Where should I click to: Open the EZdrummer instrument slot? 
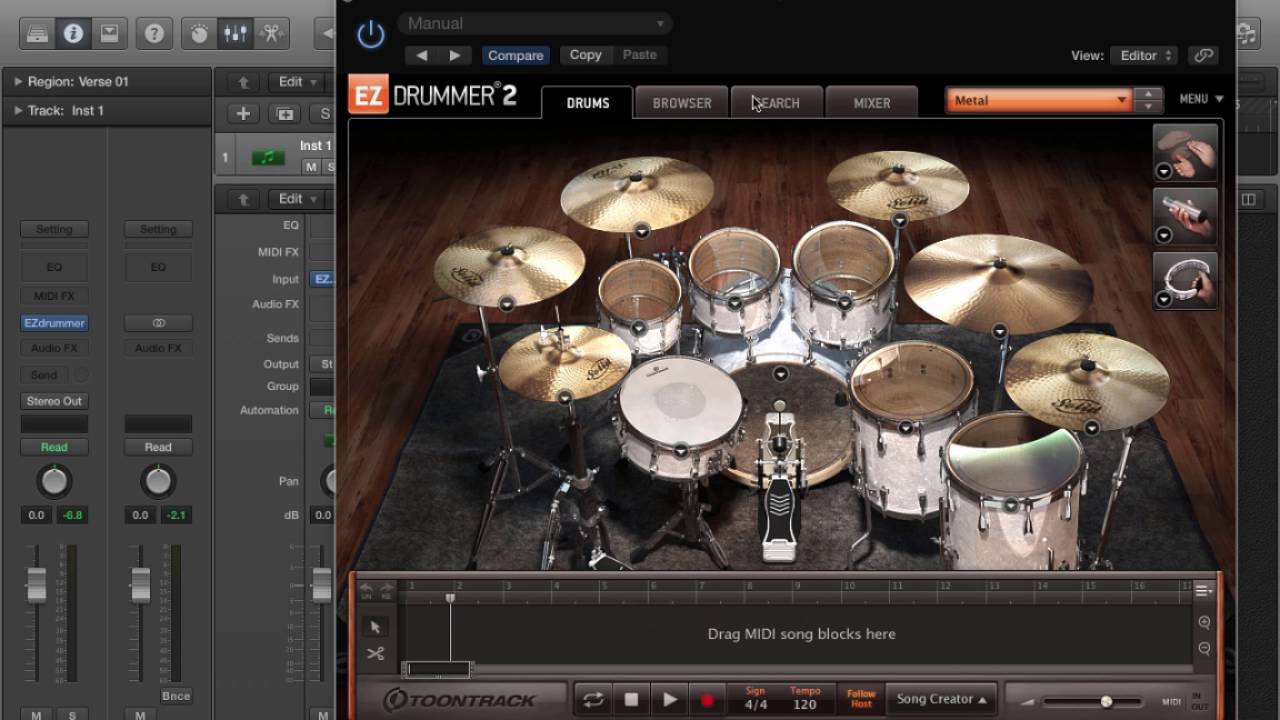[x=54, y=323]
